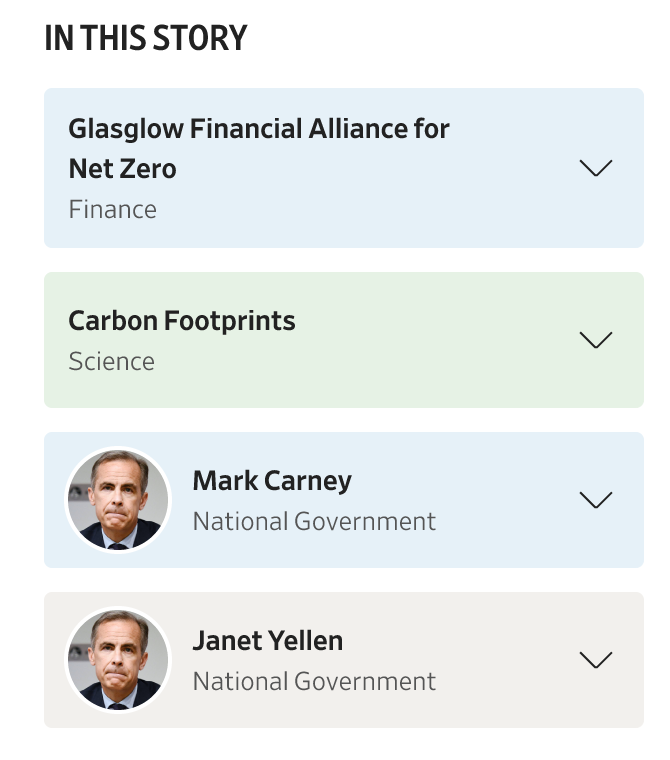Click "National Government" under Janet Yellen

pyautogui.click(x=314, y=681)
